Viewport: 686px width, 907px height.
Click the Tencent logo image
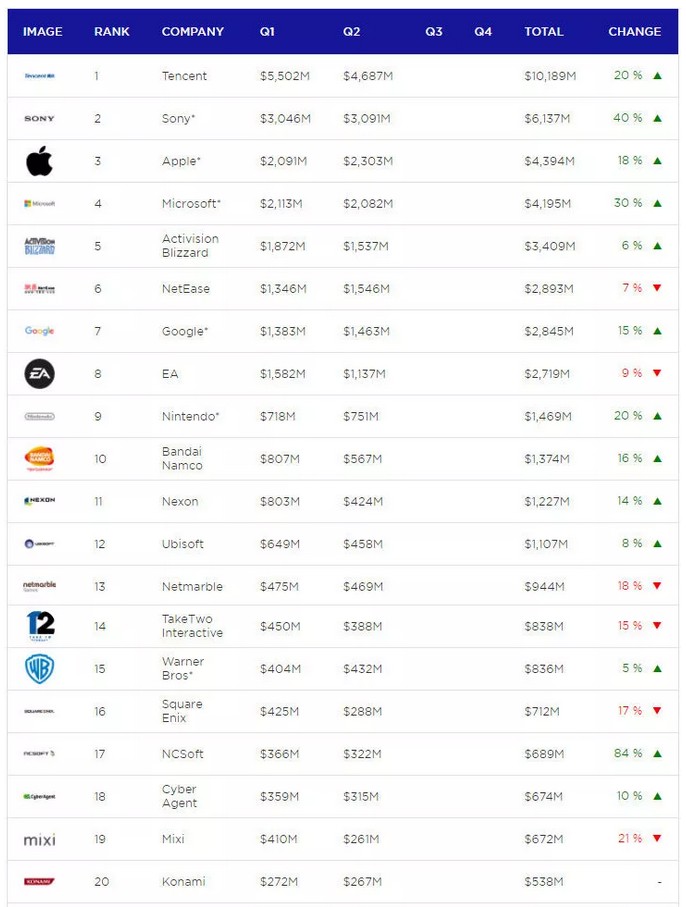click(39, 76)
